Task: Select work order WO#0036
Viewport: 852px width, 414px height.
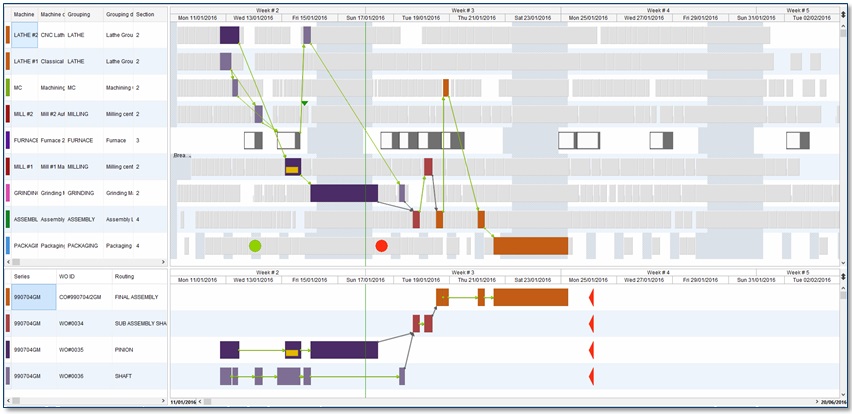Action: click(84, 376)
